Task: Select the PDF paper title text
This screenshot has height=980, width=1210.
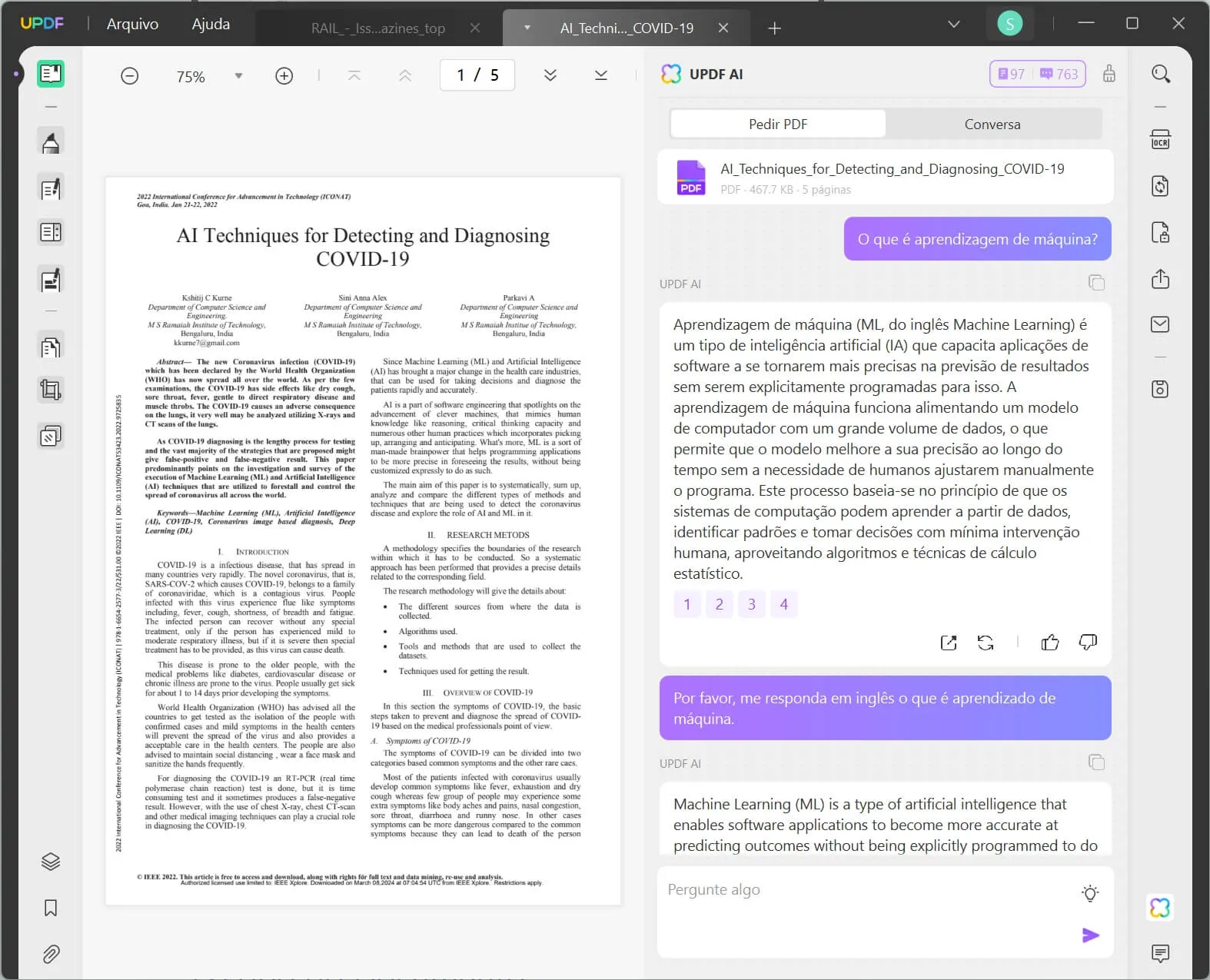Action: click(x=363, y=247)
